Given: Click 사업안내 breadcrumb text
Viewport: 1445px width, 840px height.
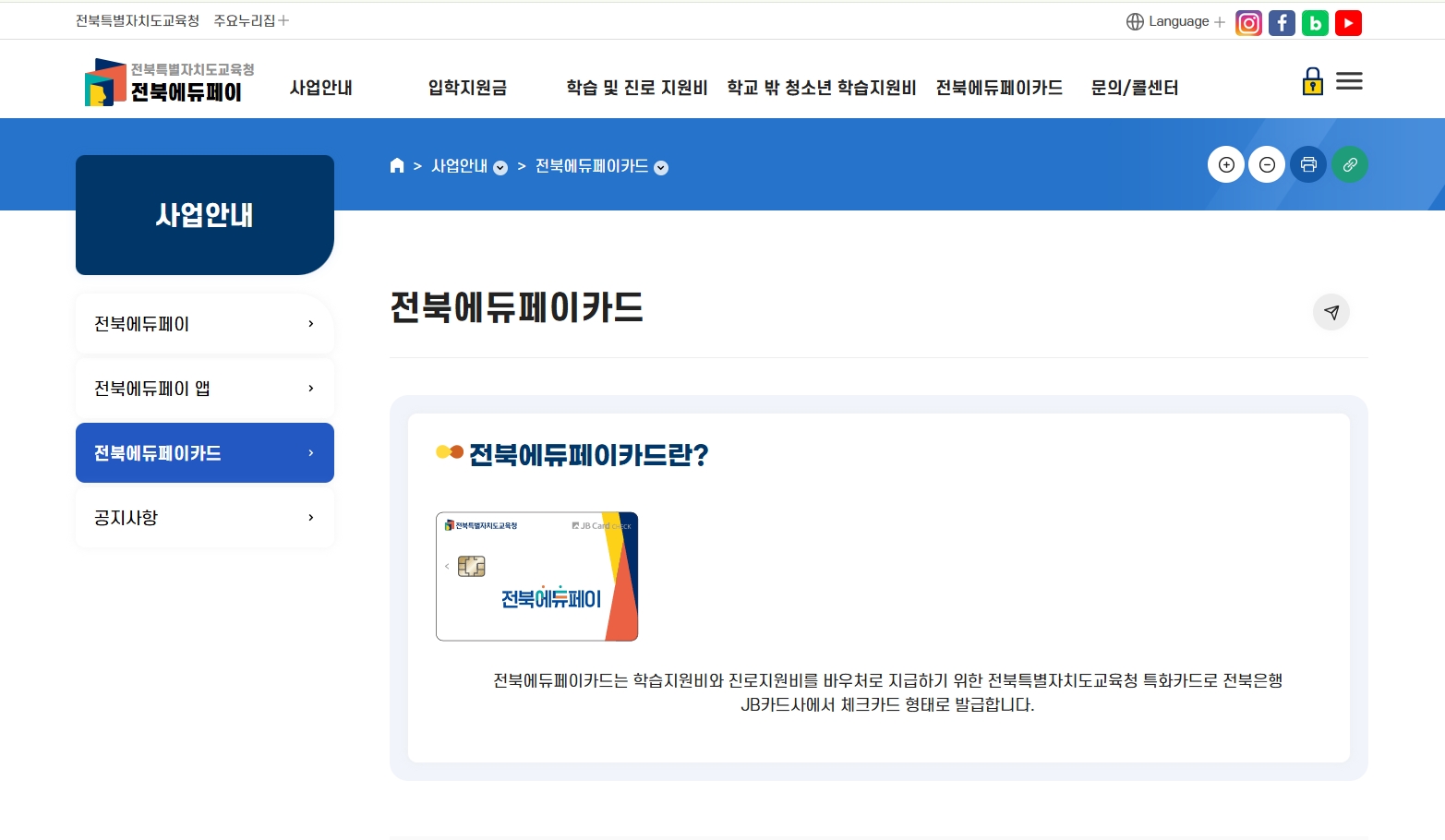Looking at the screenshot, I should (x=460, y=166).
